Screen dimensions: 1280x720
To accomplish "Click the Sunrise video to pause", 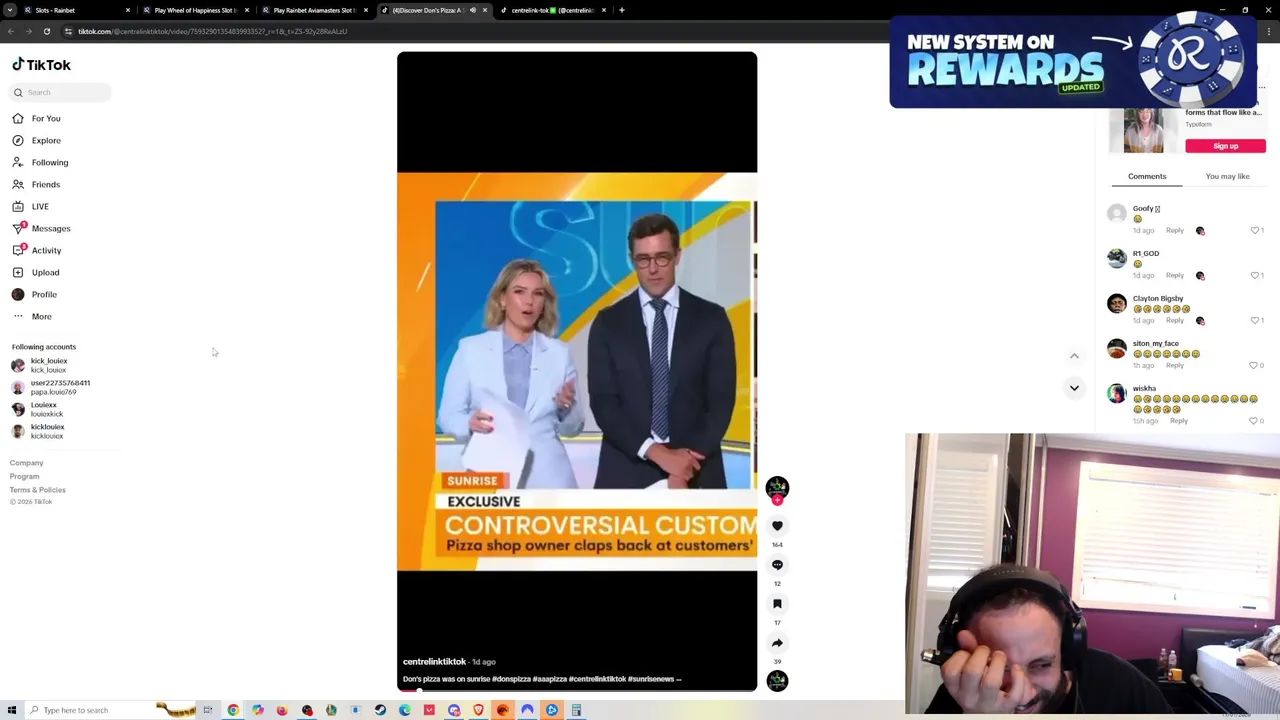I will click(x=577, y=371).
